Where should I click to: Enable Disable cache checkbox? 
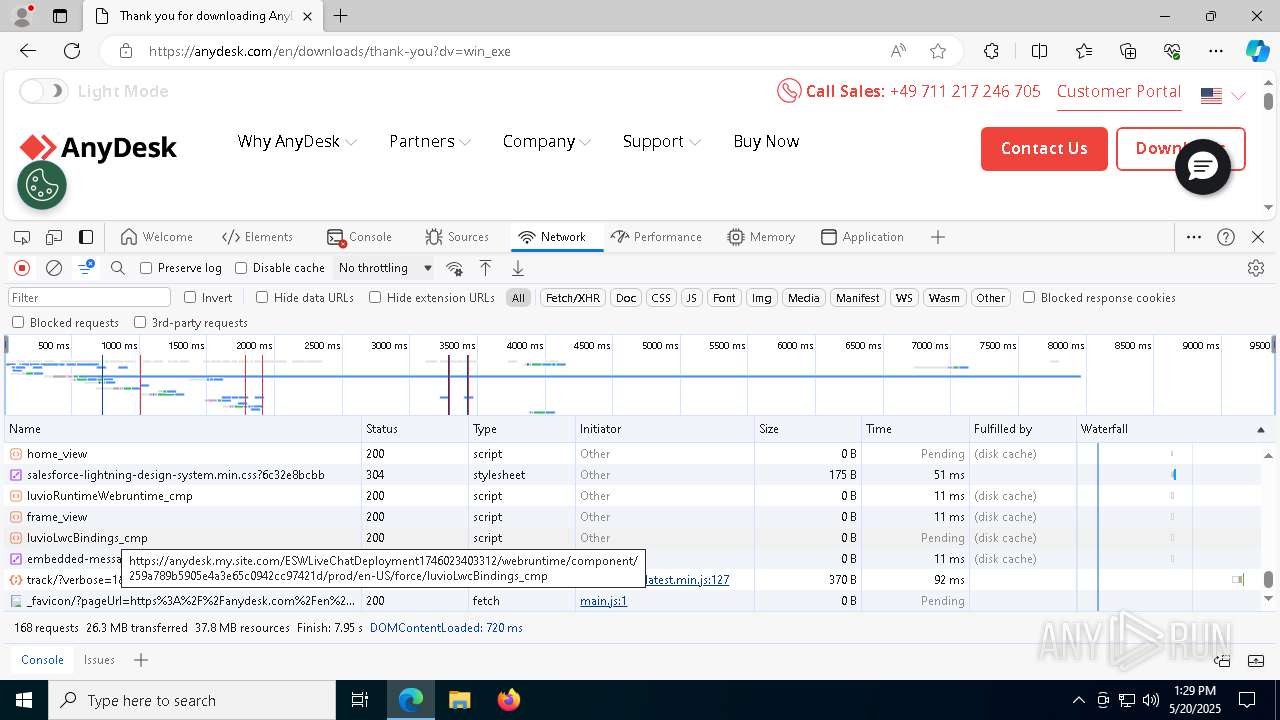click(241, 268)
